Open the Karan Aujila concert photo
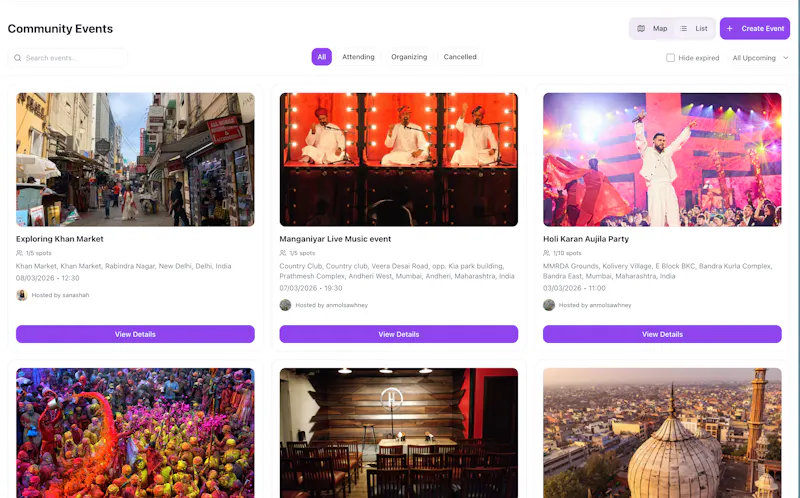 662,159
